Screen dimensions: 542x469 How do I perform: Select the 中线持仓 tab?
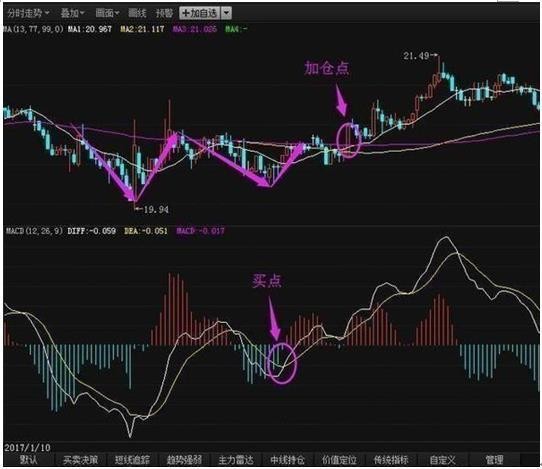click(288, 460)
